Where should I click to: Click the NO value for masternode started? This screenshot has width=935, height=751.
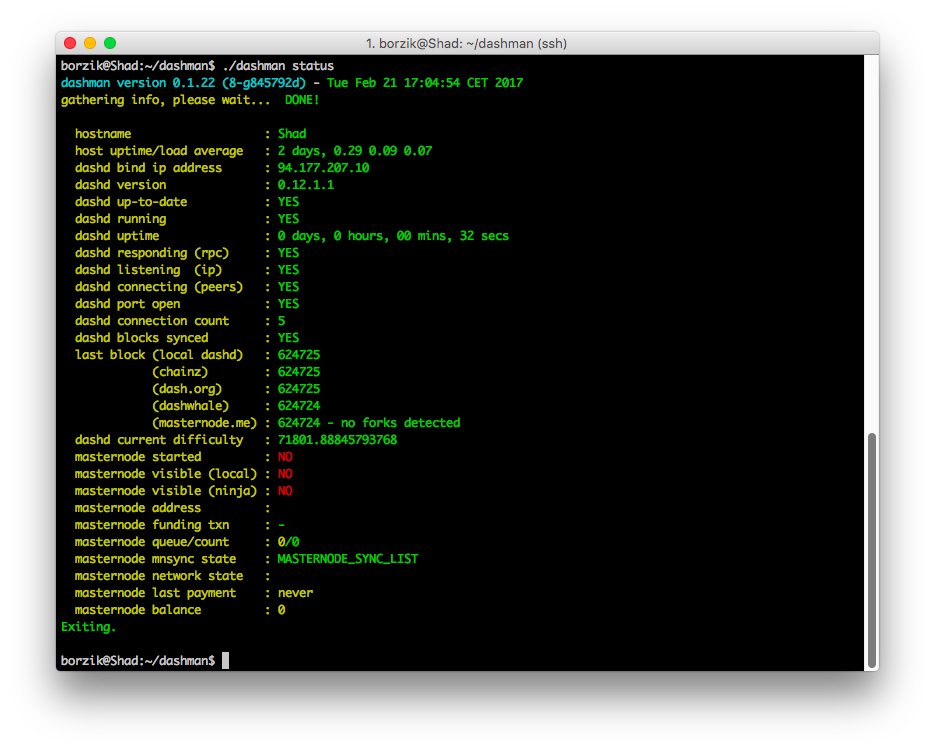pyautogui.click(x=285, y=457)
